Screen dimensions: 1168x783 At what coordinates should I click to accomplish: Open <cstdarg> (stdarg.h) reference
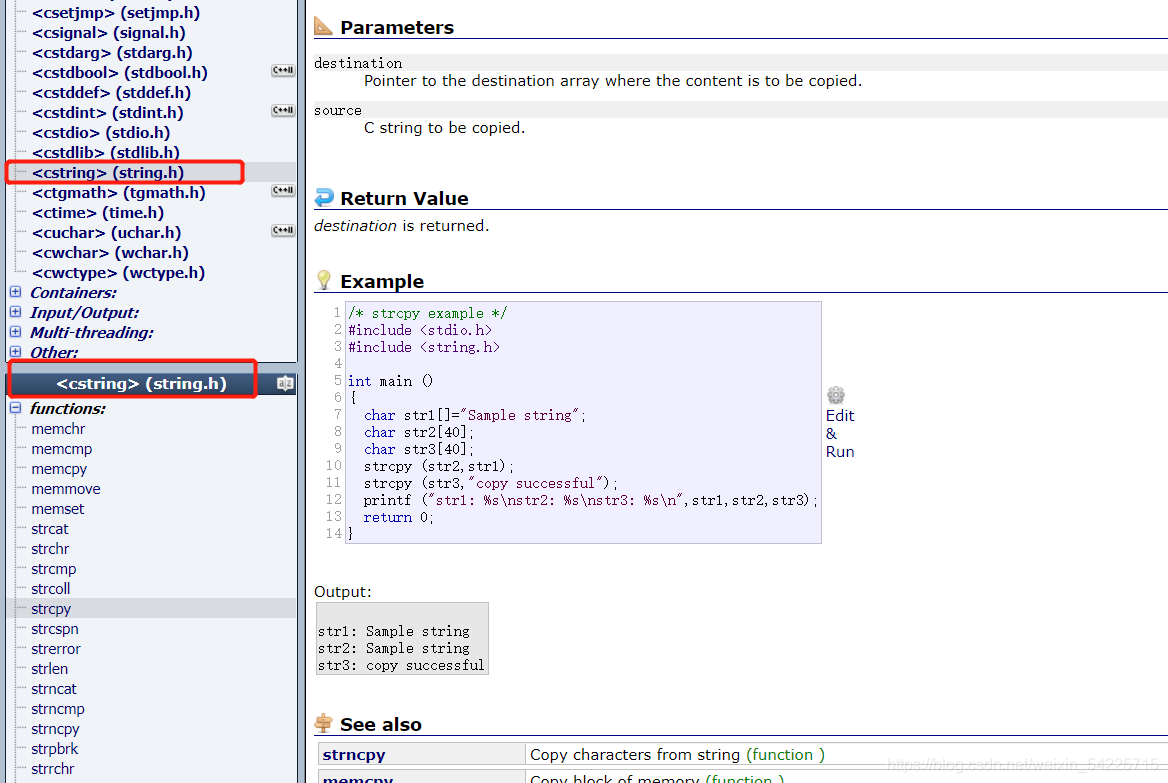click(112, 53)
